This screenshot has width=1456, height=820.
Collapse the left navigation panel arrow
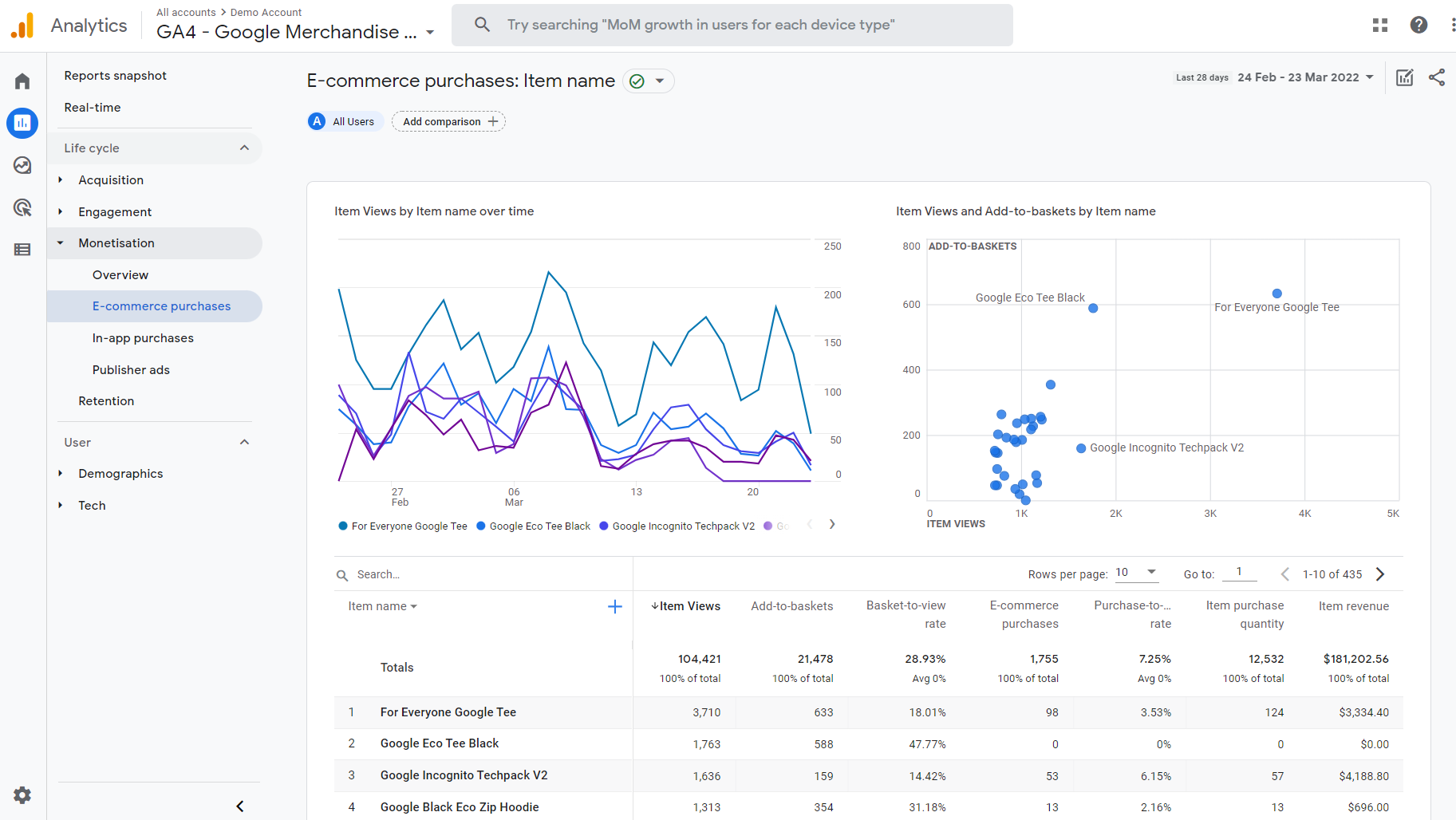(240, 806)
